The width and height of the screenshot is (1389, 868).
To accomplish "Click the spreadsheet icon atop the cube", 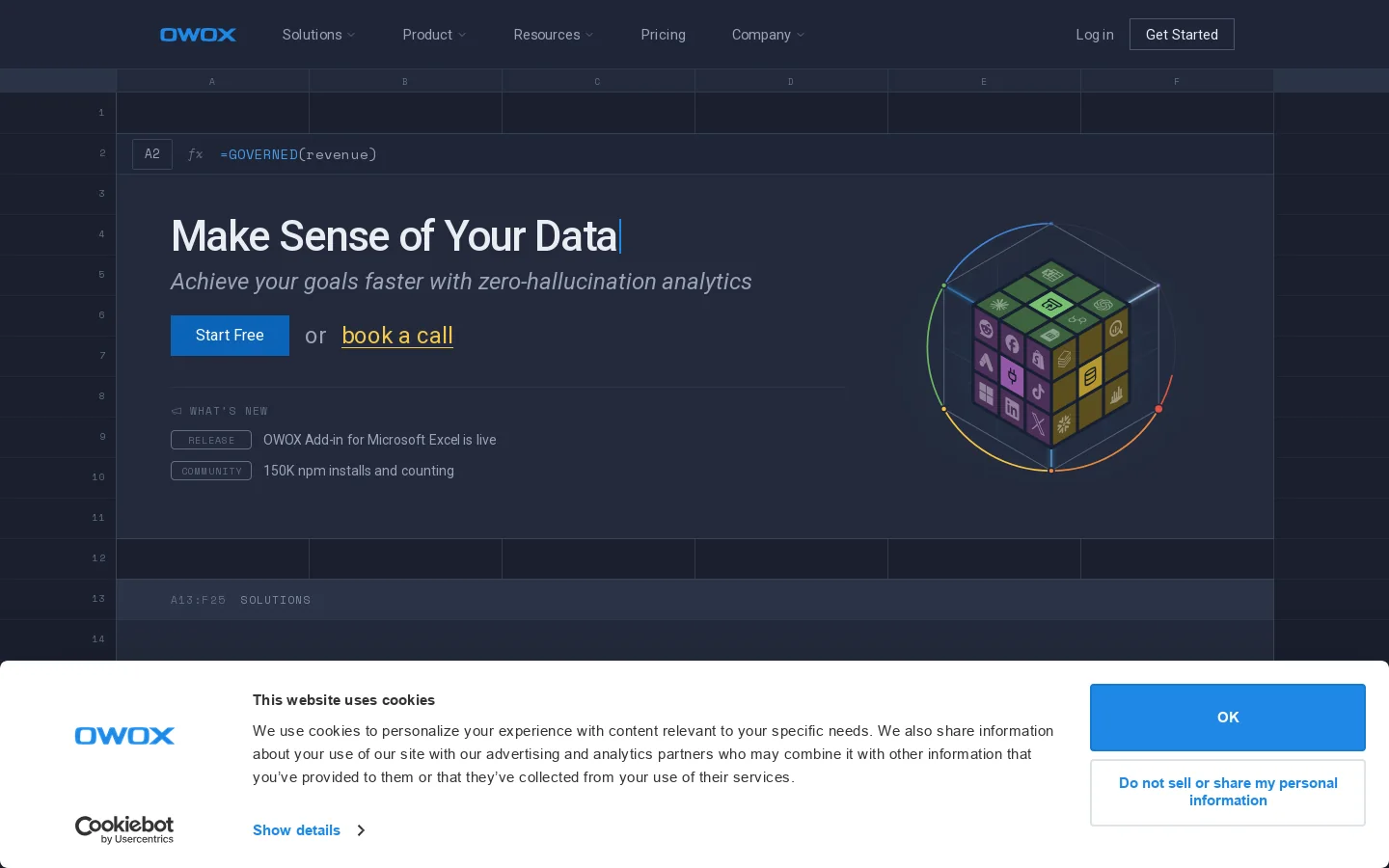I will coord(1052,275).
